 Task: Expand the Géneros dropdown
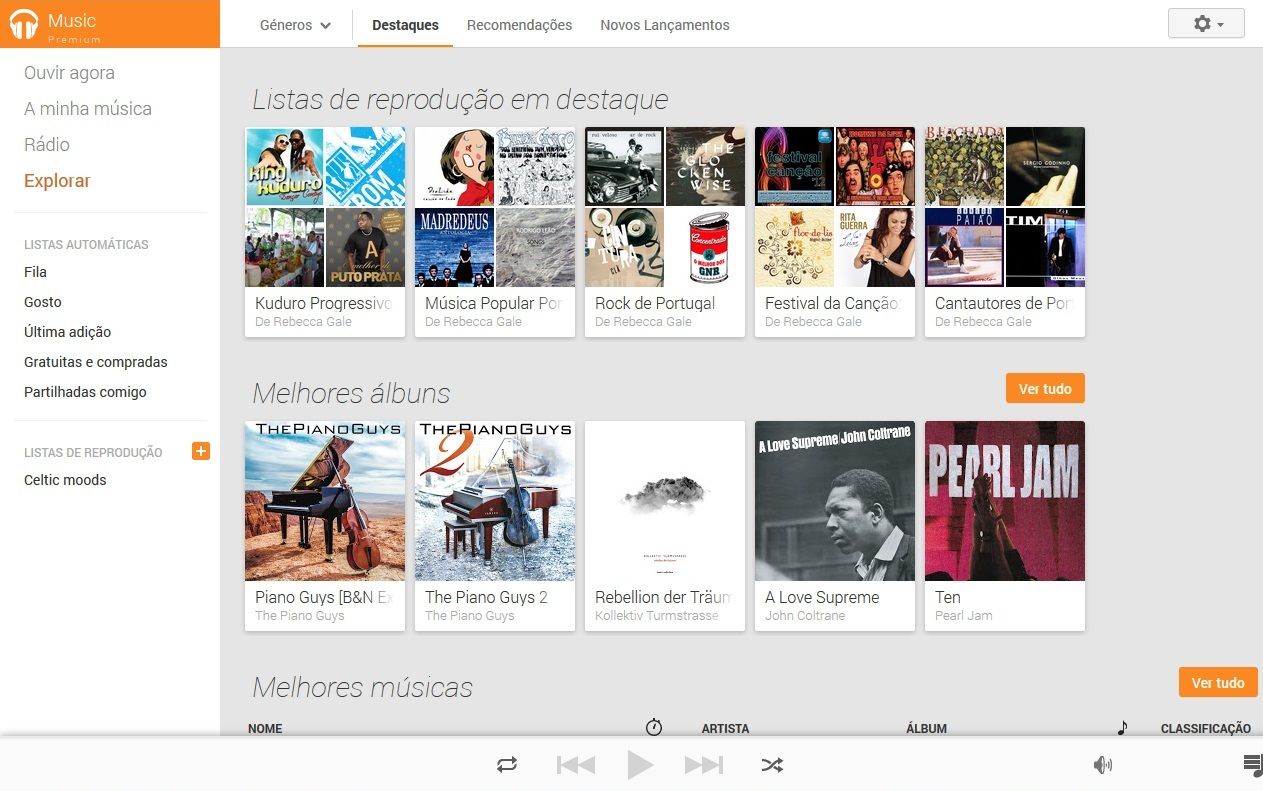pyautogui.click(x=295, y=25)
